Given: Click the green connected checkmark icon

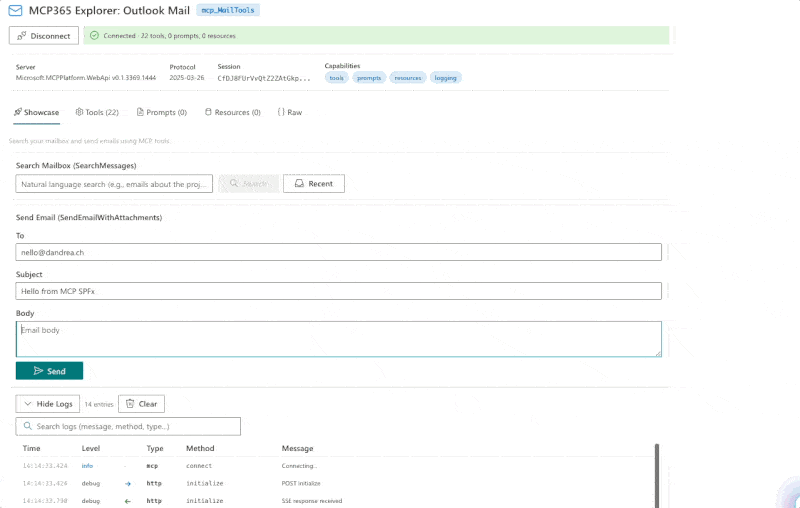Looking at the screenshot, I should pos(94,36).
